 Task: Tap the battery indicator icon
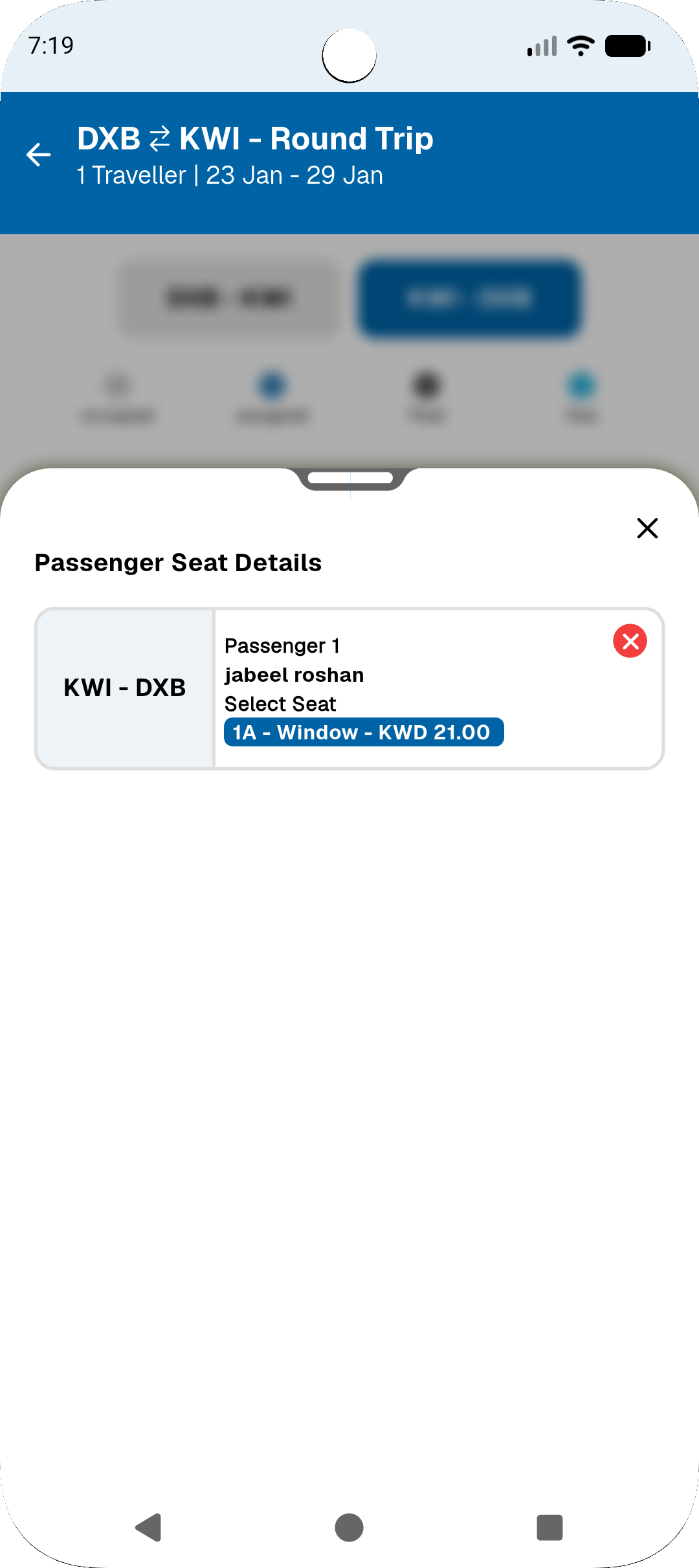point(627,46)
